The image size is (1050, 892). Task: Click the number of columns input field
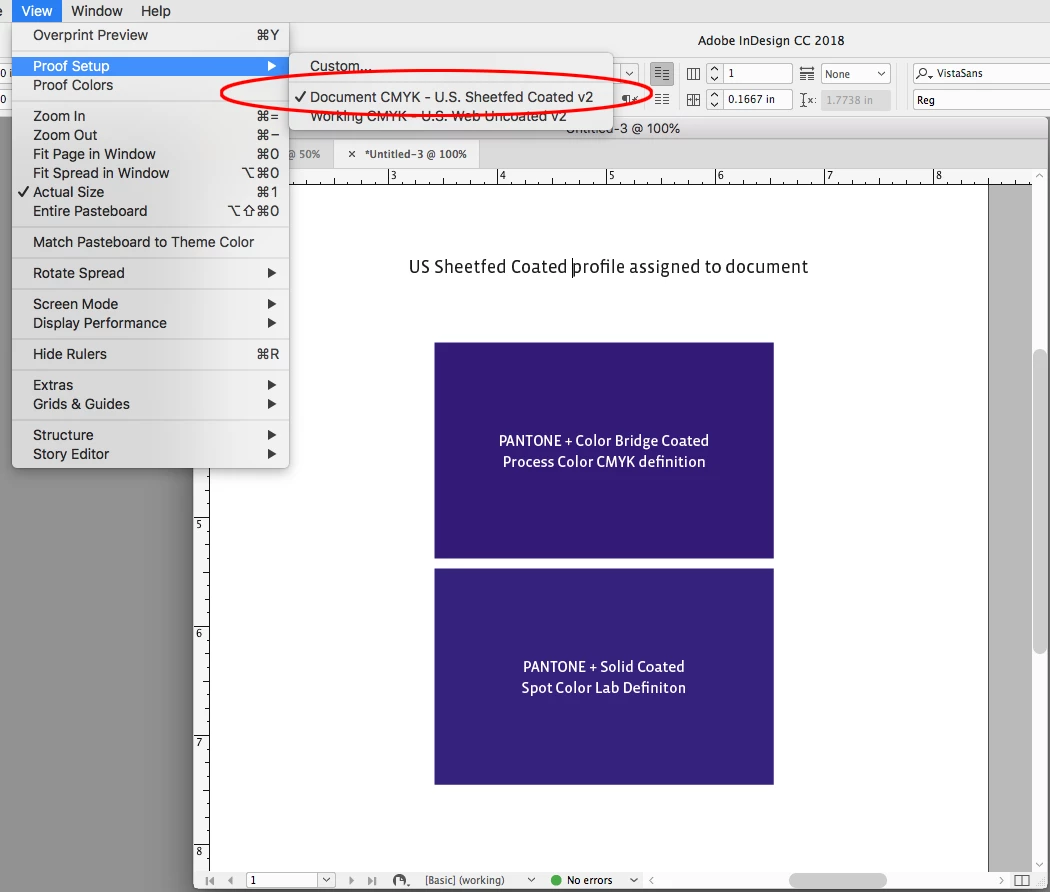[x=759, y=73]
